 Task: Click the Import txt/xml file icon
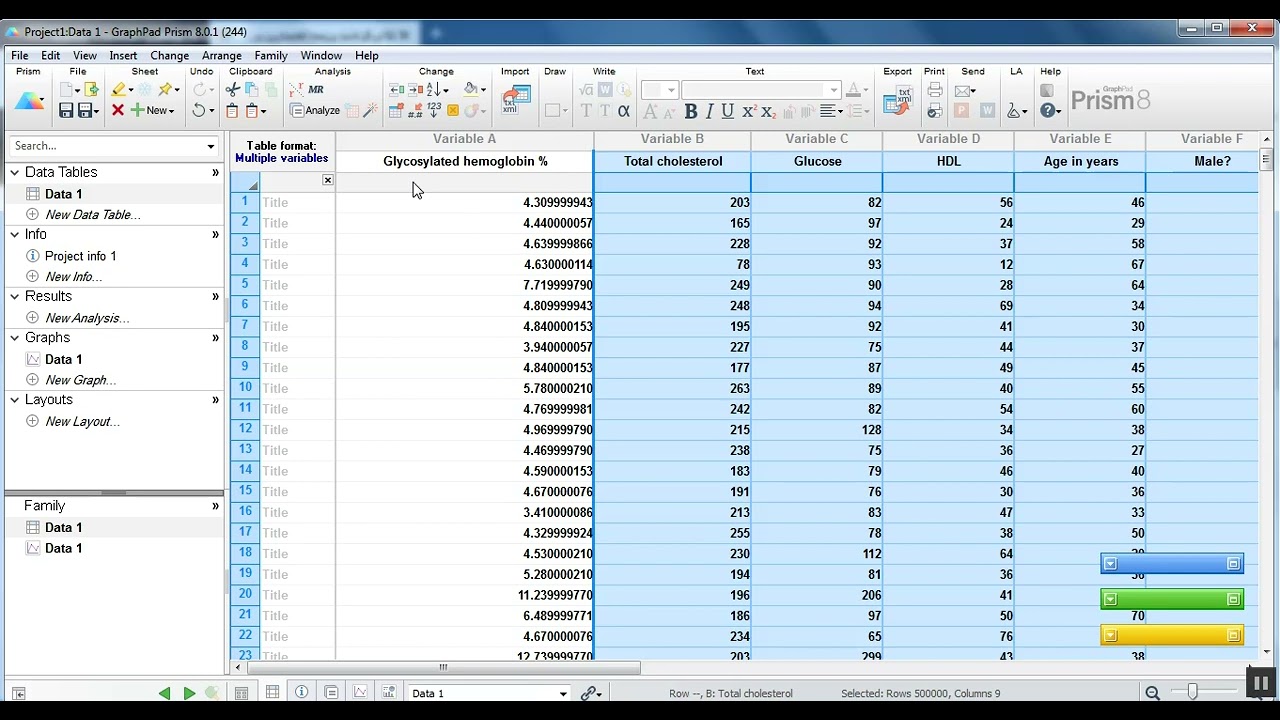click(x=516, y=100)
